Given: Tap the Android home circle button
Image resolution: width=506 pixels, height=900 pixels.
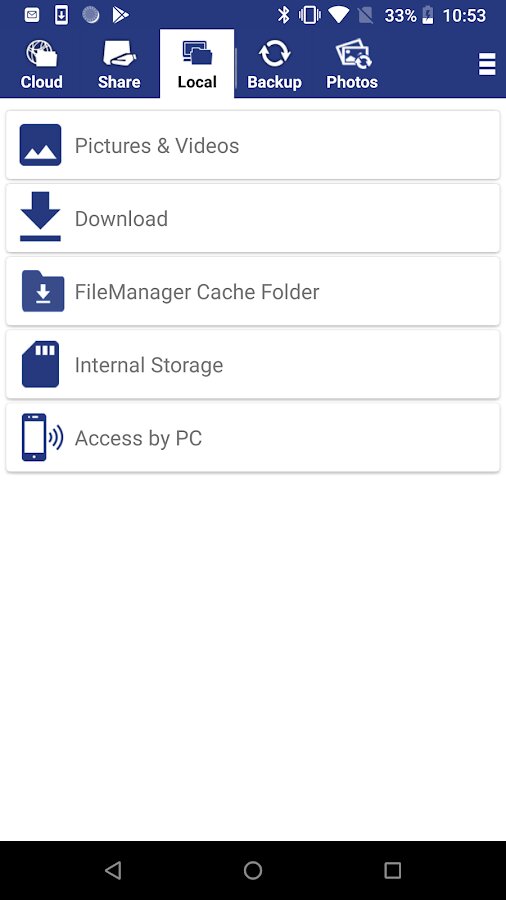Looking at the screenshot, I should [x=252, y=870].
